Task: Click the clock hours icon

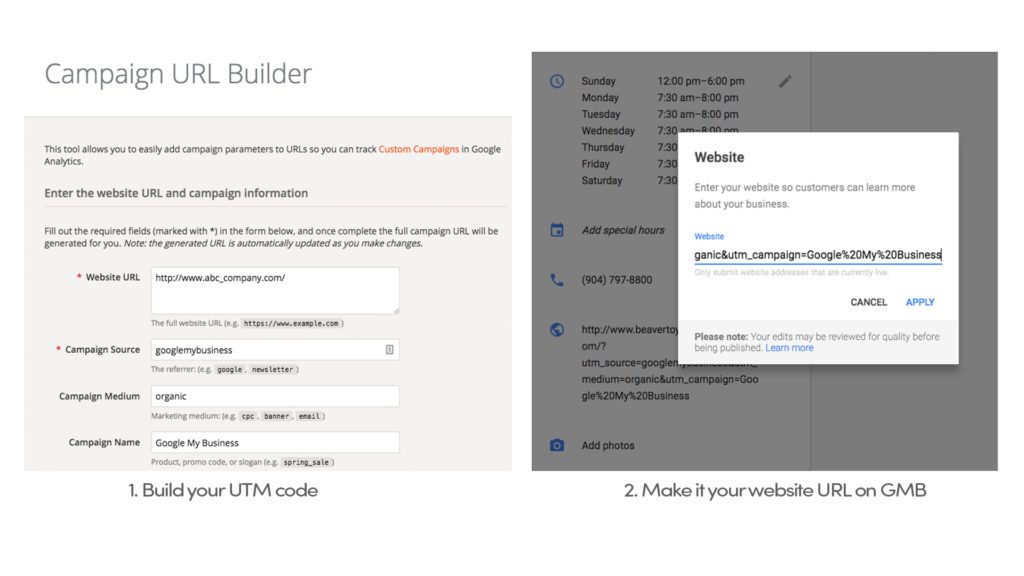Action: click(x=556, y=81)
